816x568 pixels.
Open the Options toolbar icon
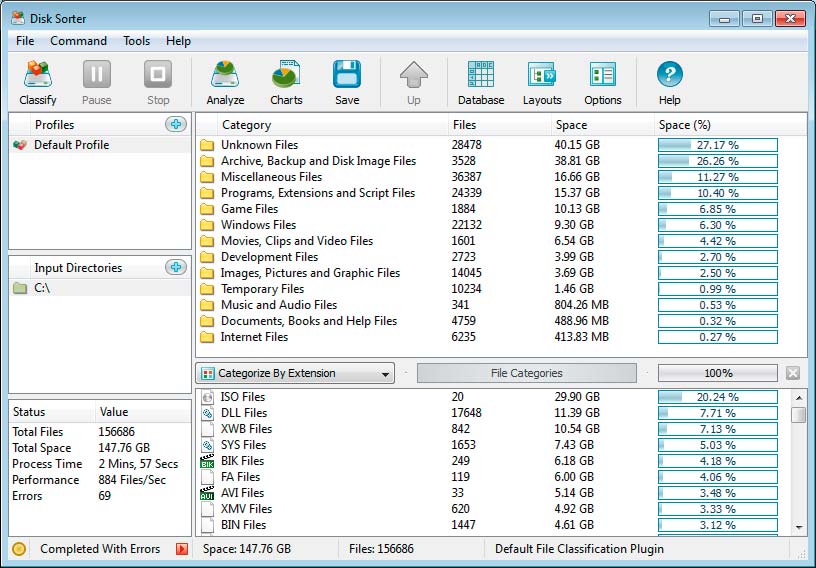[603, 74]
